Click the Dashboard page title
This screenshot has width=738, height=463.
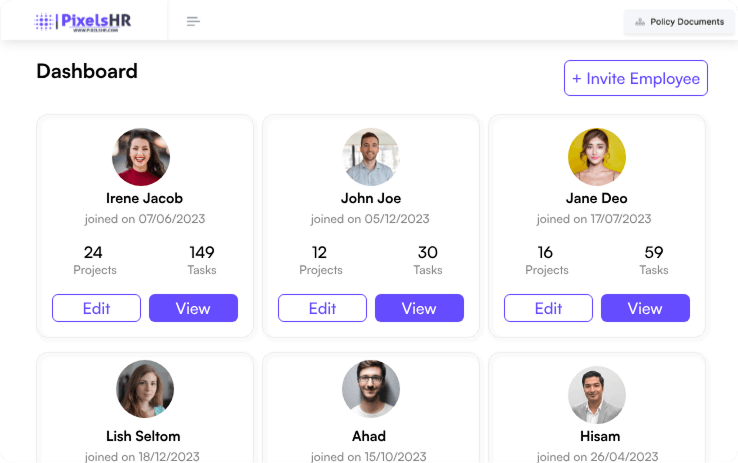[x=87, y=71]
